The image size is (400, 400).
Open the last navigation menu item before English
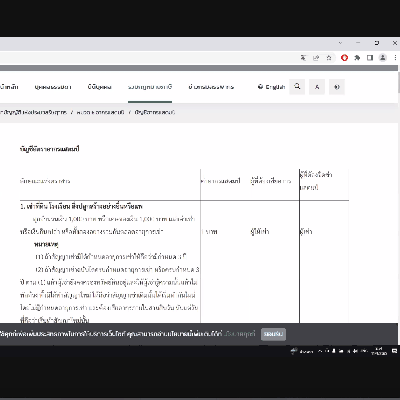tap(211, 87)
